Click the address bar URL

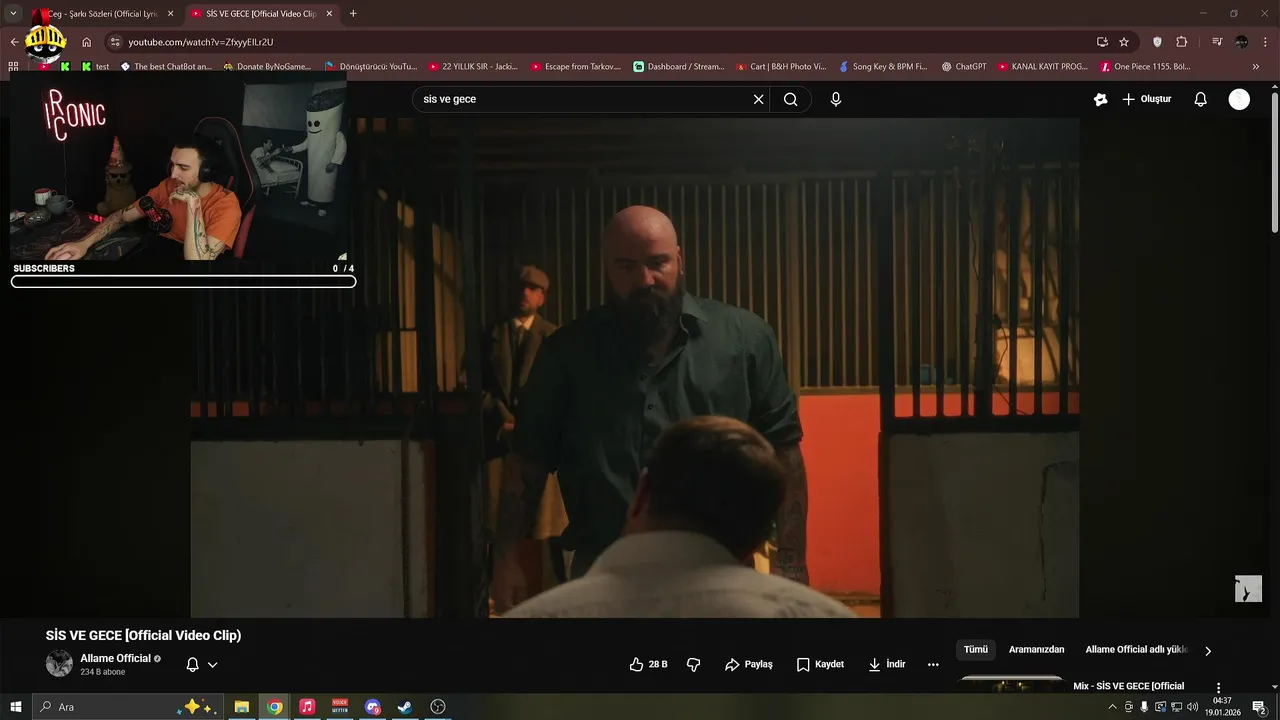(x=200, y=42)
